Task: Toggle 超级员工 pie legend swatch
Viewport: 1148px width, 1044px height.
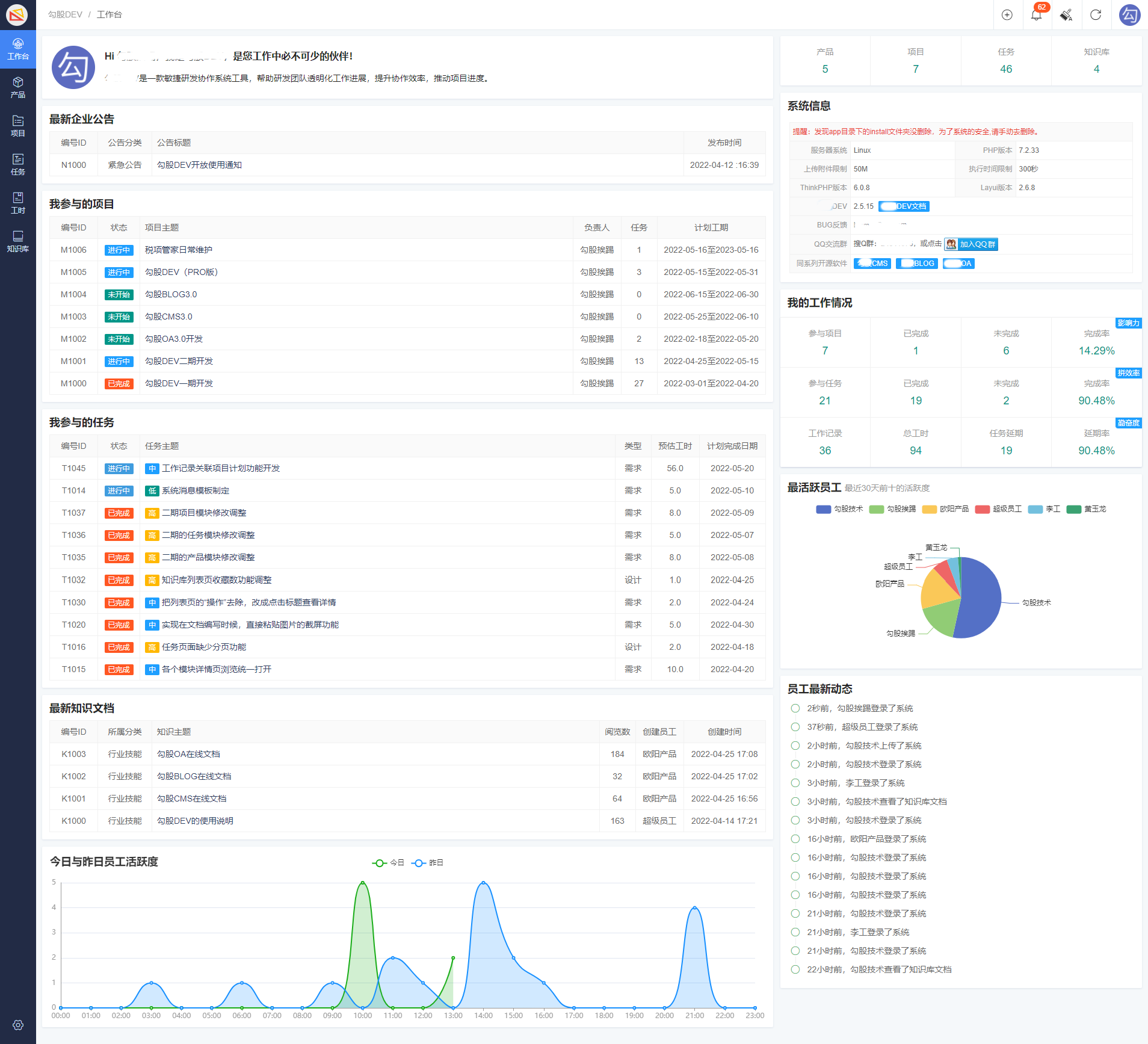Action: [x=983, y=510]
